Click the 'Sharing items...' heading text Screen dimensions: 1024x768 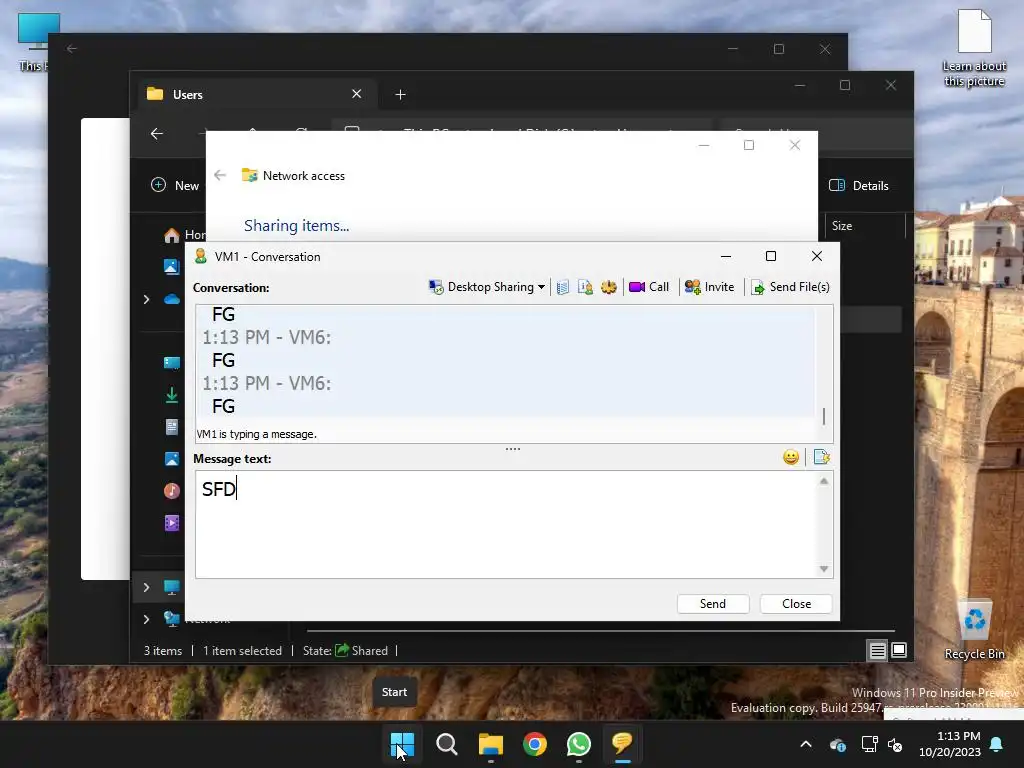296,226
